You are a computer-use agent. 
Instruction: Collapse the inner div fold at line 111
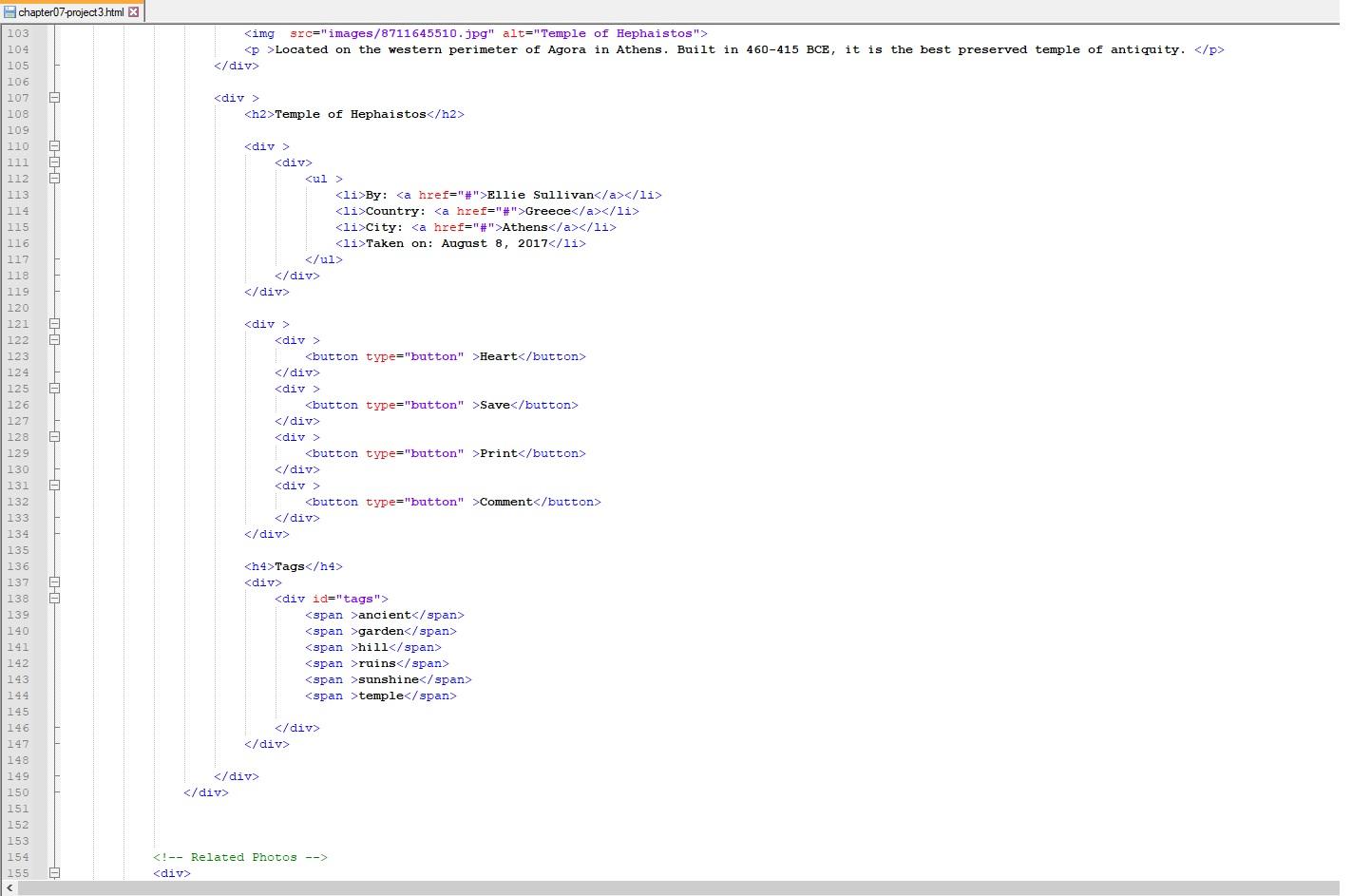click(x=55, y=162)
